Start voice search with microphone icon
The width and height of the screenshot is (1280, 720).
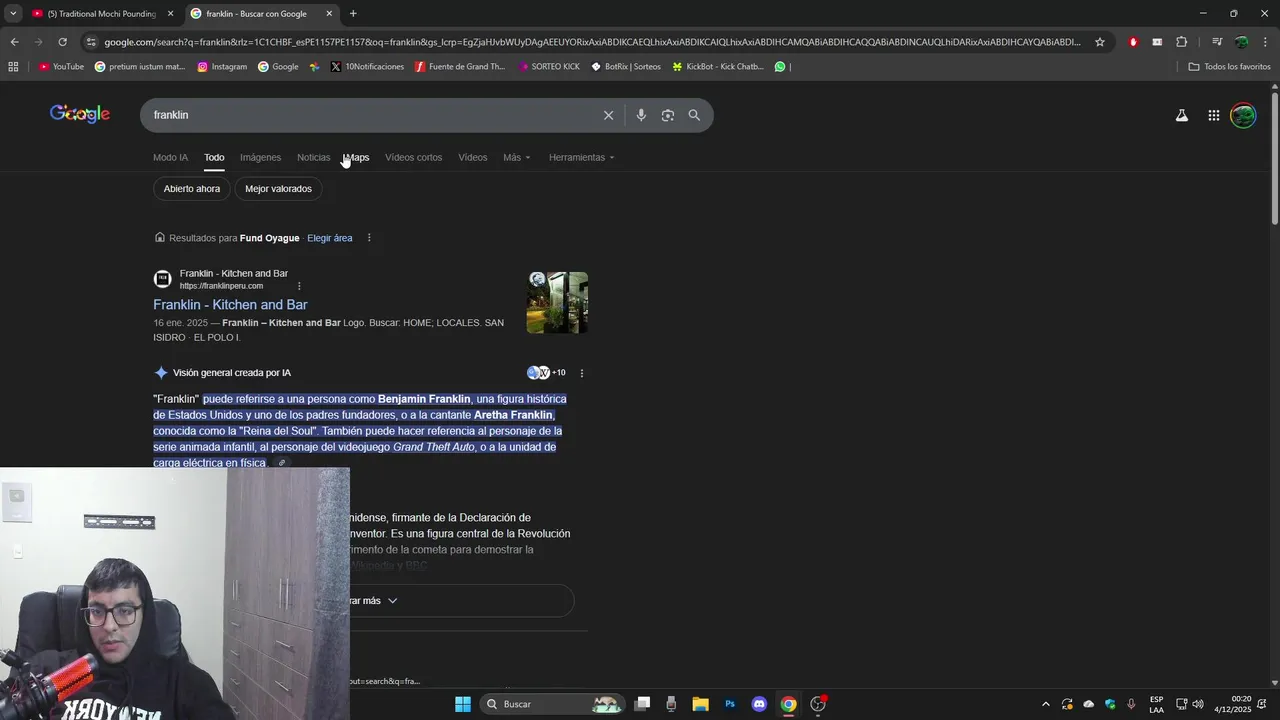tap(641, 115)
